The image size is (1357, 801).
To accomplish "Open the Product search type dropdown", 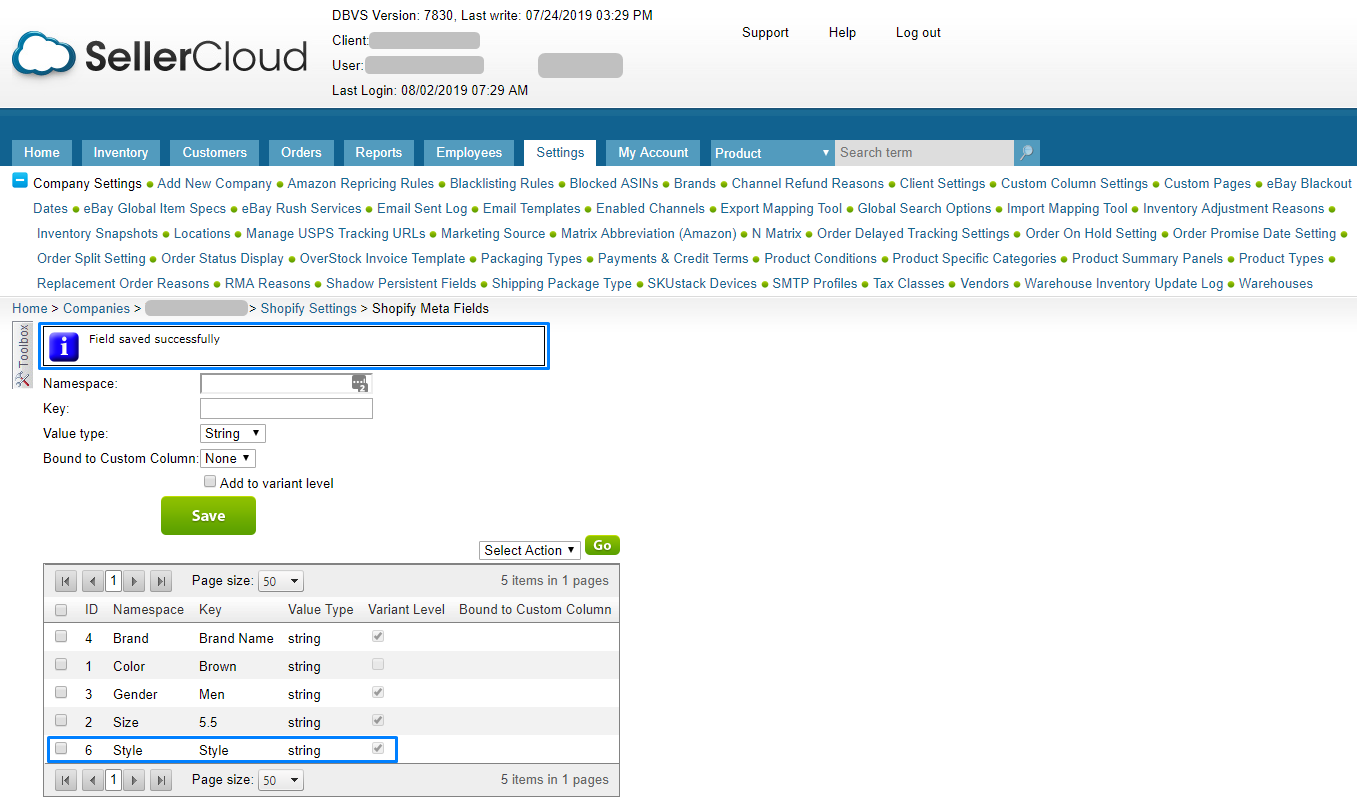I will (773, 153).
